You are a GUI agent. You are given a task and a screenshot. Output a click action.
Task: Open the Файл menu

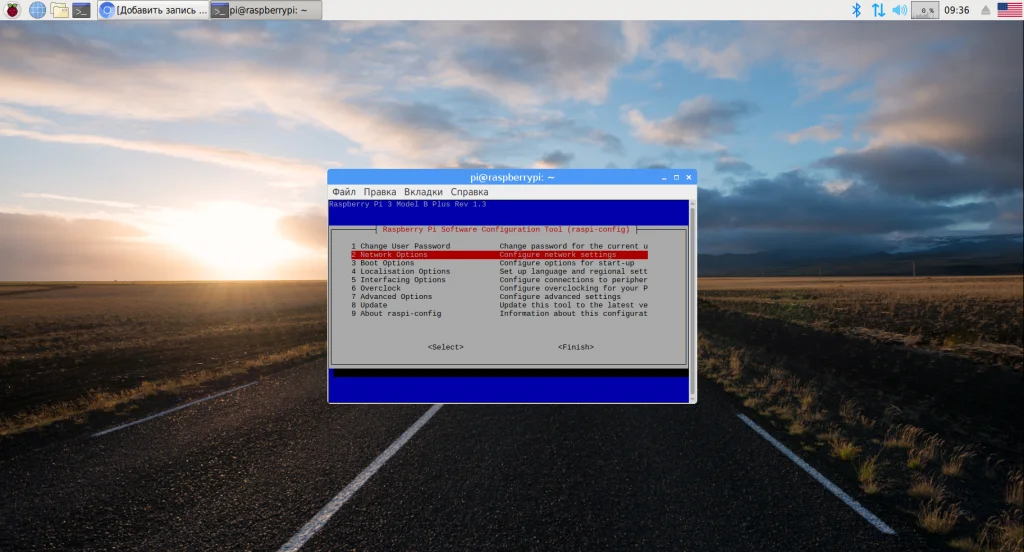344,192
